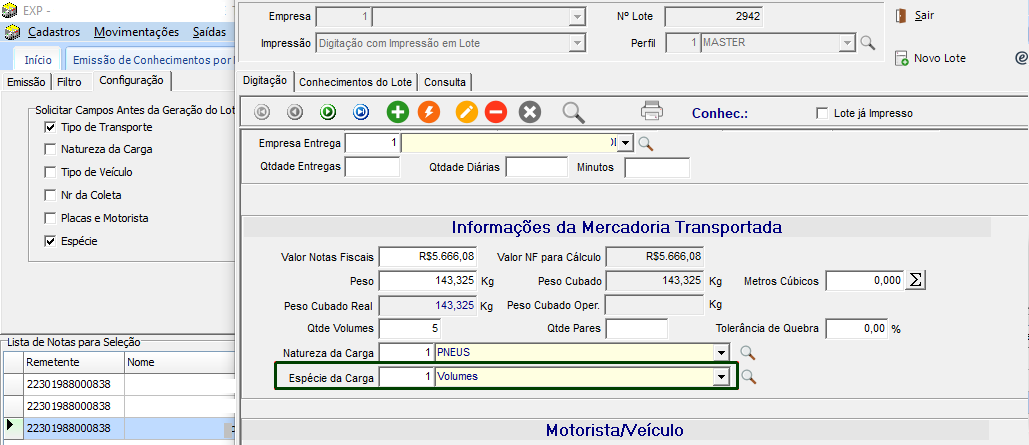Toggle Tipo de Transporte checkbox
1029x445 pixels.
point(50,127)
